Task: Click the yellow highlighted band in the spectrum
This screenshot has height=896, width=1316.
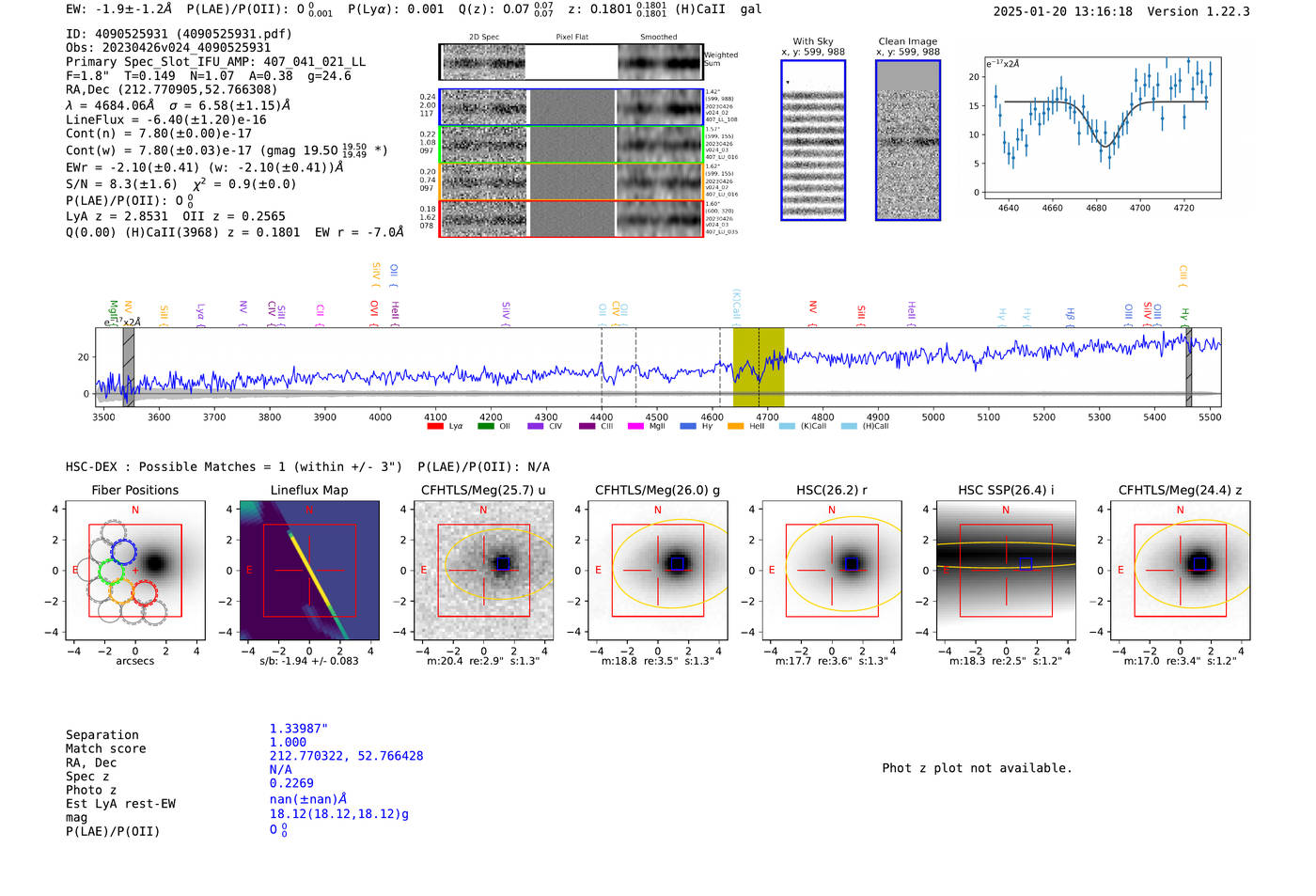Action: [x=759, y=367]
